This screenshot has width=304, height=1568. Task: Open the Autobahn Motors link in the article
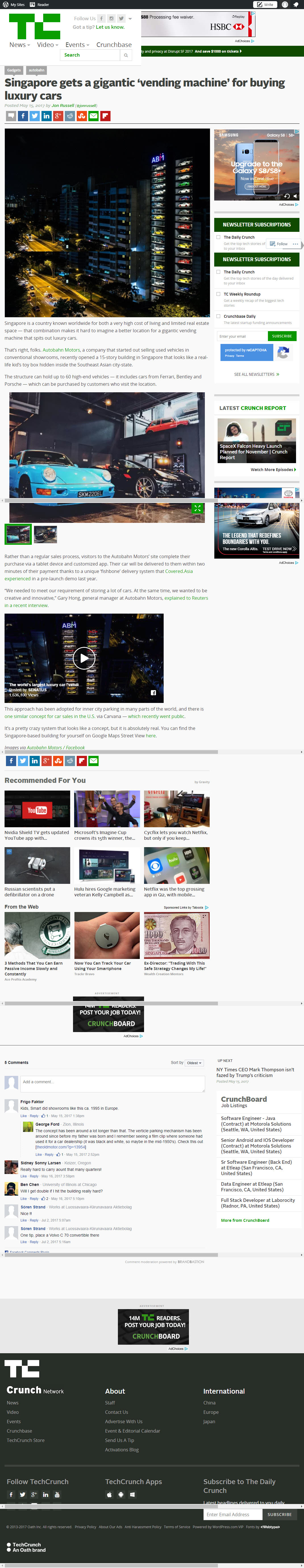coord(61,350)
